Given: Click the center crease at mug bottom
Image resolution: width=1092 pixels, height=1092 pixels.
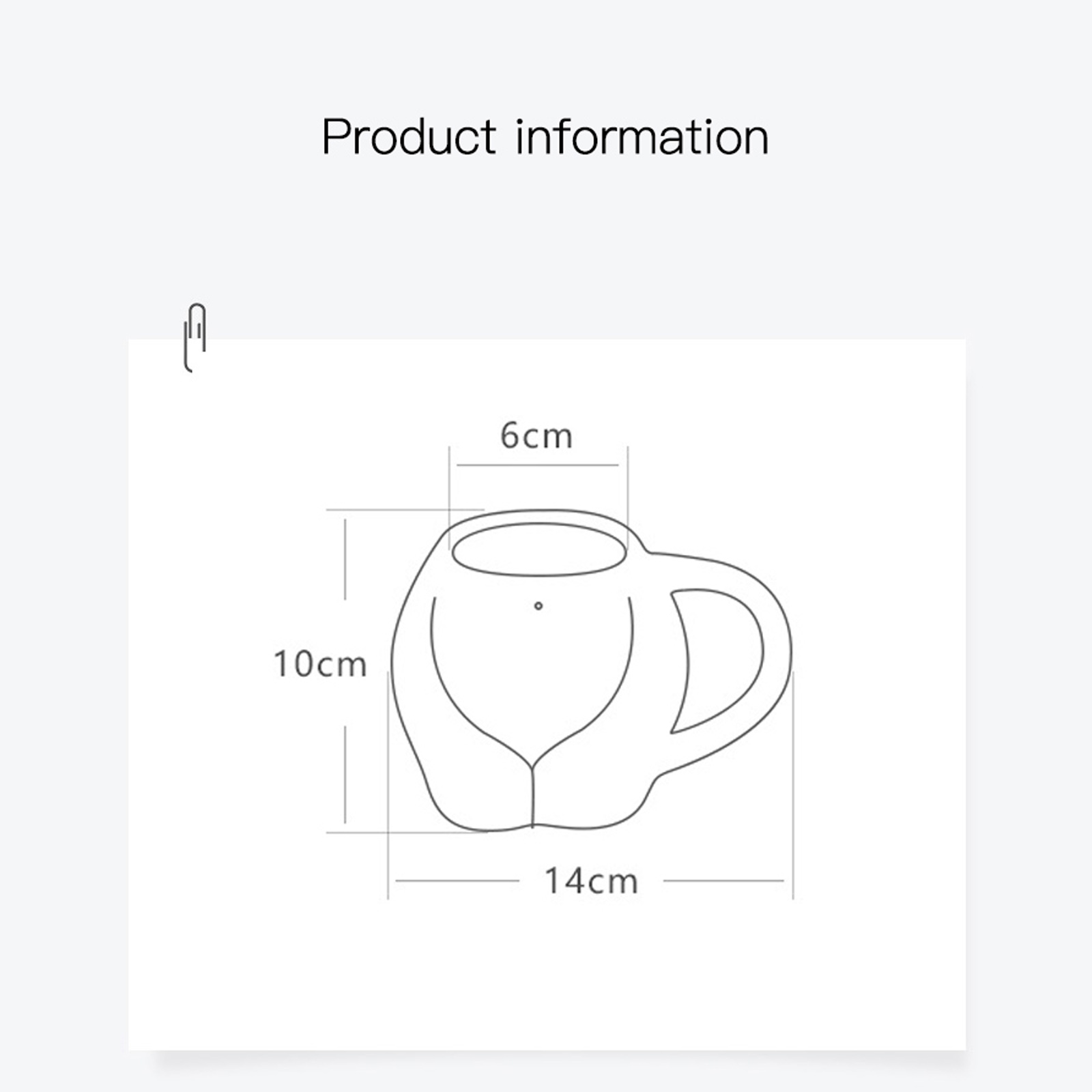Looking at the screenshot, I should [x=533, y=795].
